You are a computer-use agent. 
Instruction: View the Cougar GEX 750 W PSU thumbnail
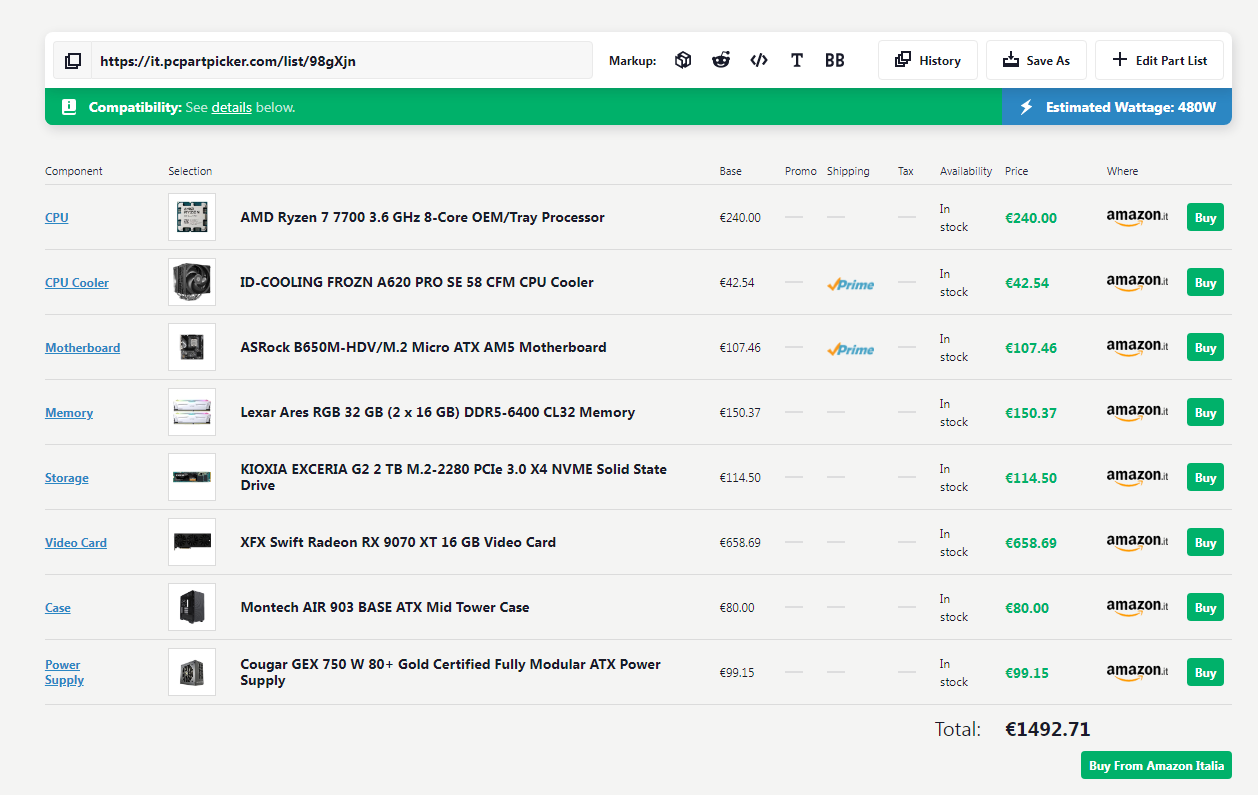pyautogui.click(x=192, y=672)
